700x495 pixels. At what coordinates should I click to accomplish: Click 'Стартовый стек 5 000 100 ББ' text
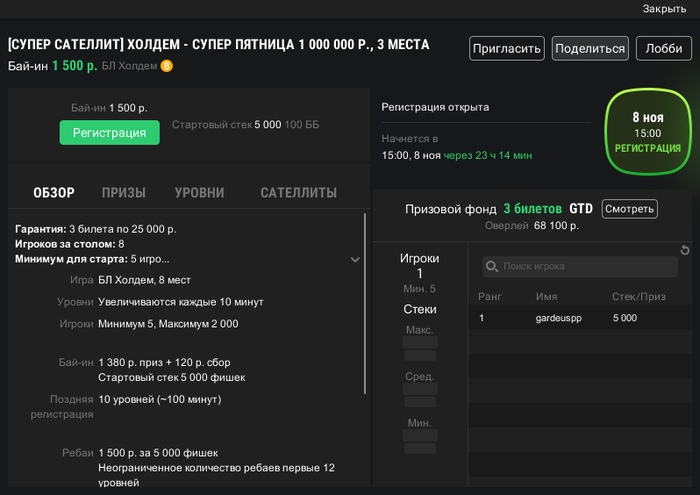click(x=246, y=125)
